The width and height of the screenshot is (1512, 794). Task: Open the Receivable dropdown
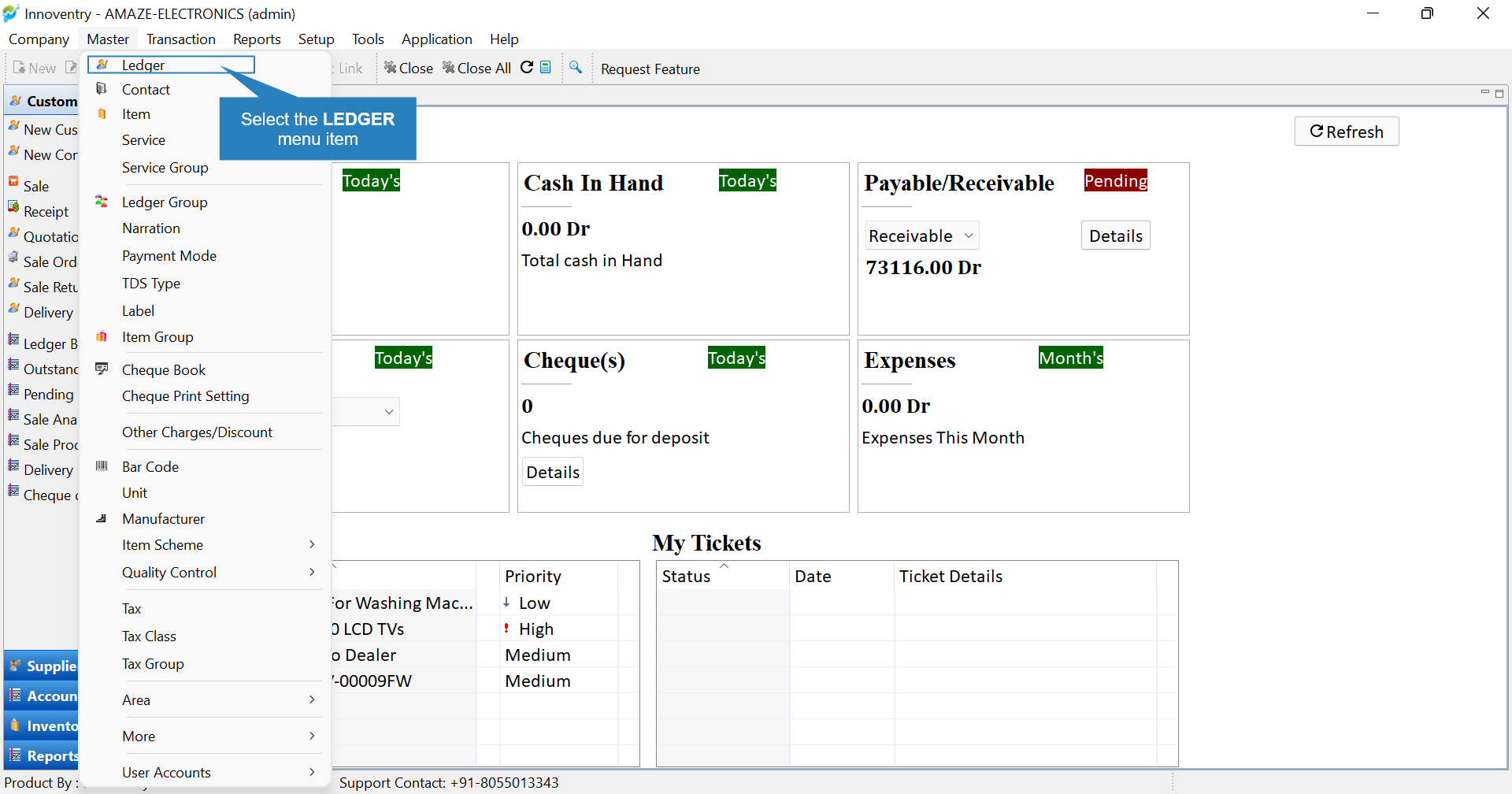[x=922, y=236]
